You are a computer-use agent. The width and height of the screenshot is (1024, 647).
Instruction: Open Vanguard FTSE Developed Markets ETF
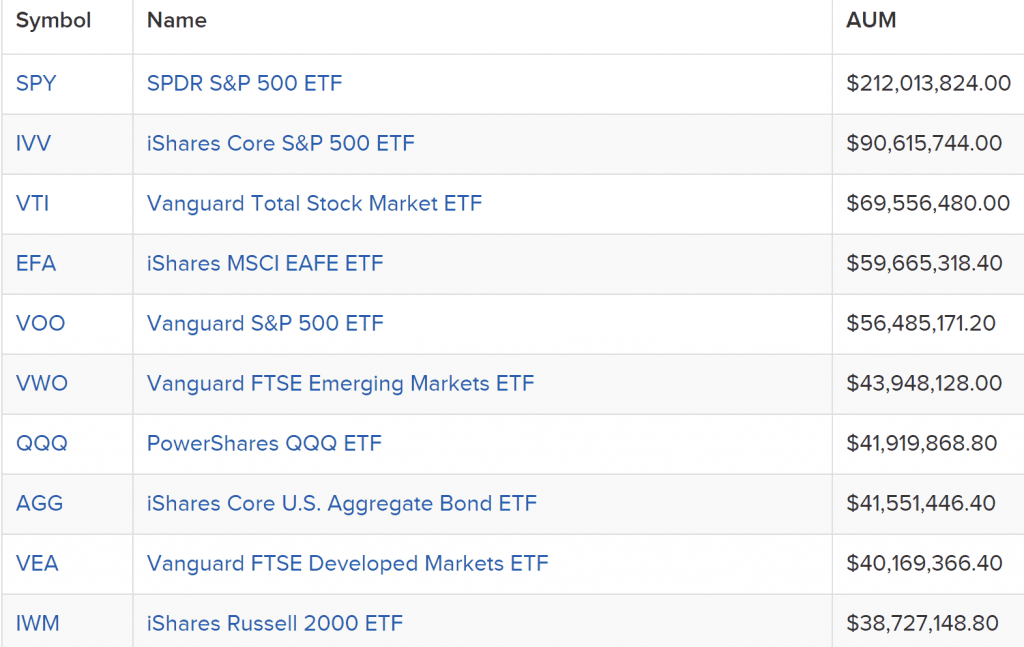point(347,563)
